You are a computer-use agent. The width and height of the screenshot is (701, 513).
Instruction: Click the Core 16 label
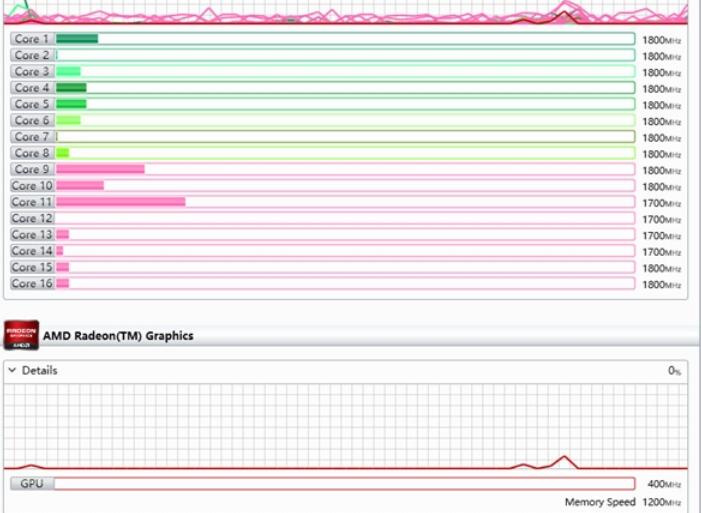coord(32,283)
